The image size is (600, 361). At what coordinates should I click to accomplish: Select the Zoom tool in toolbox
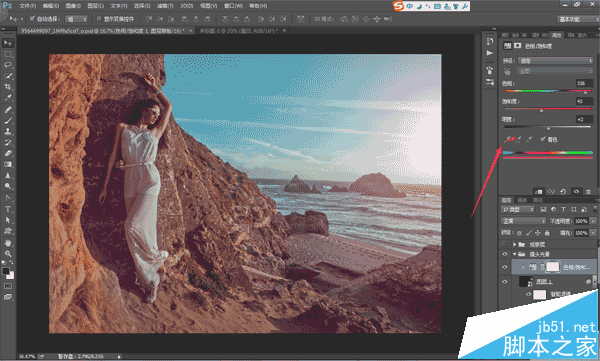pos(8,253)
